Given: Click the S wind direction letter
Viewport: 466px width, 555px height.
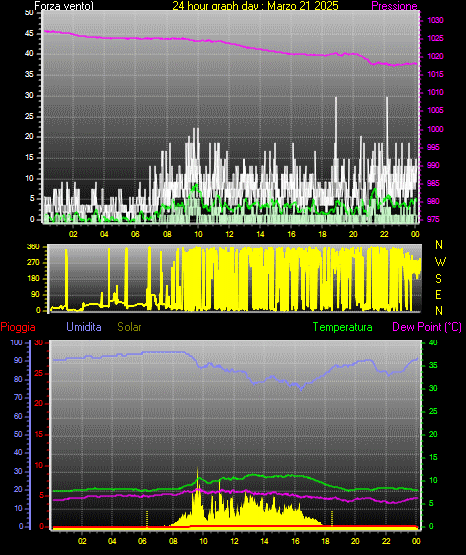Looking at the screenshot, I should coord(438,279).
